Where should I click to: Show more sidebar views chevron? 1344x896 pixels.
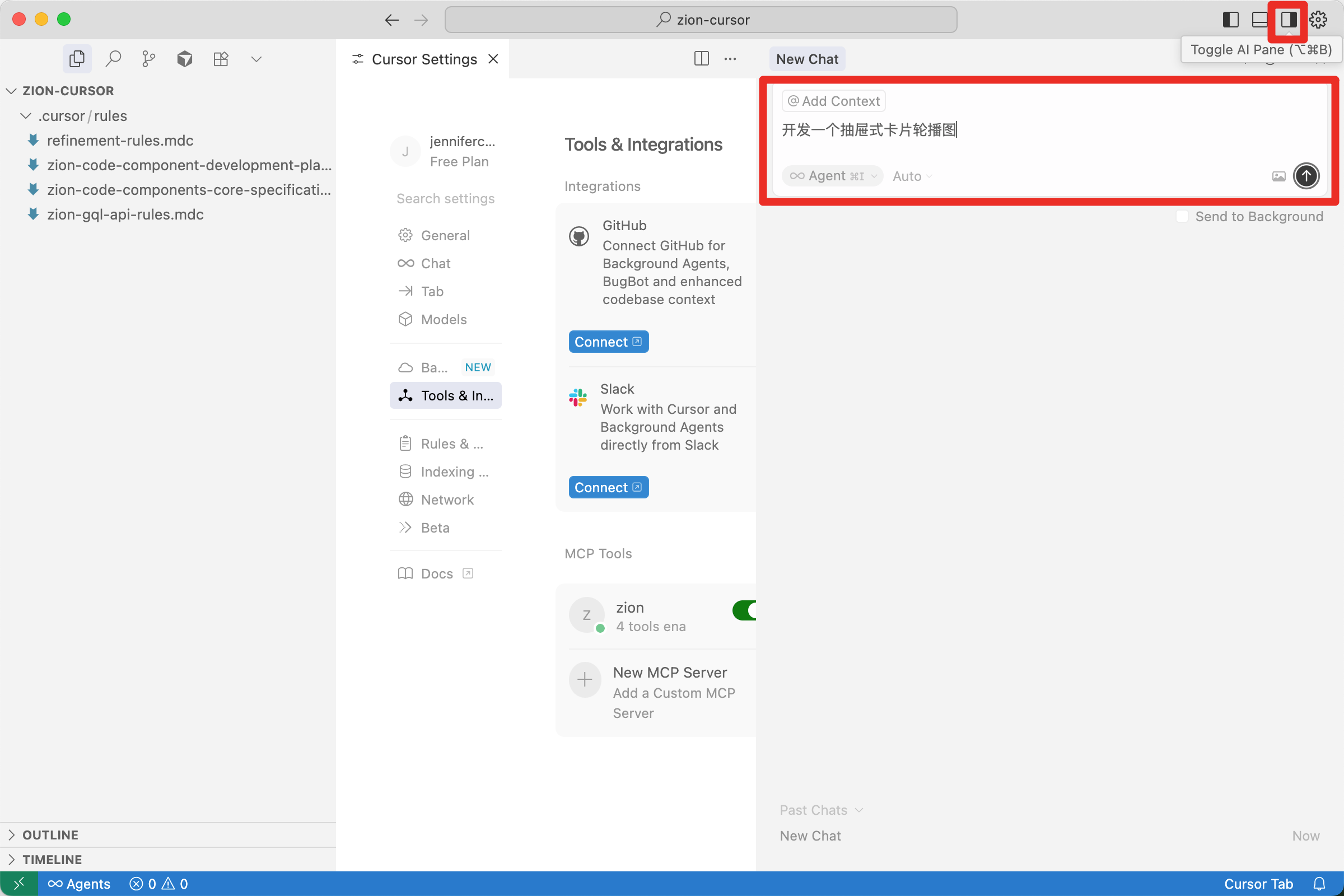[256, 59]
